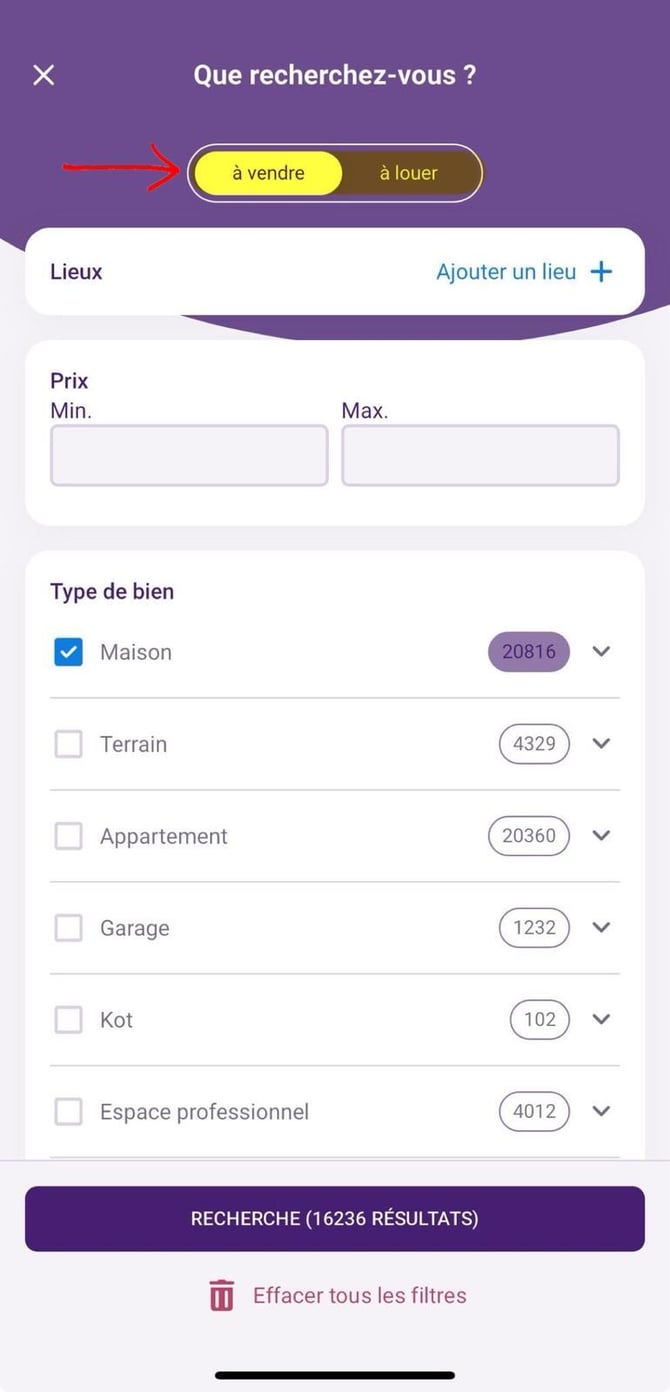
Task: Tick the Garage checkbox
Action: (x=68, y=928)
